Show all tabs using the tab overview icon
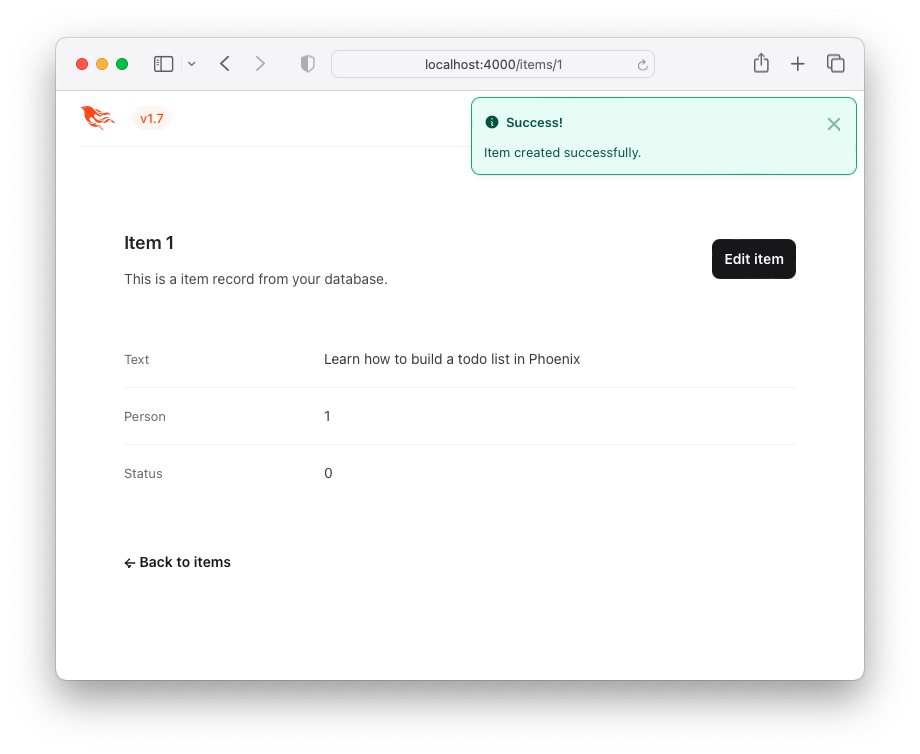This screenshot has width=920, height=754. pos(836,63)
